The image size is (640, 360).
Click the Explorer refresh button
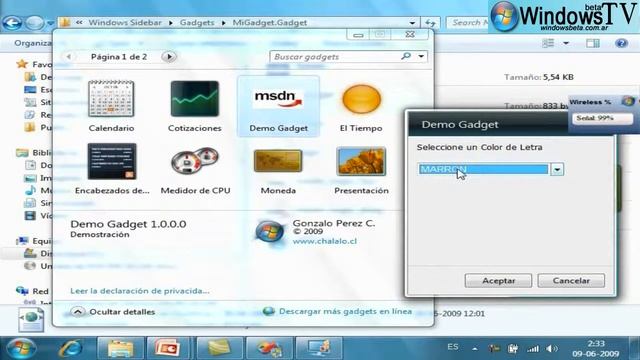pyautogui.click(x=430, y=23)
